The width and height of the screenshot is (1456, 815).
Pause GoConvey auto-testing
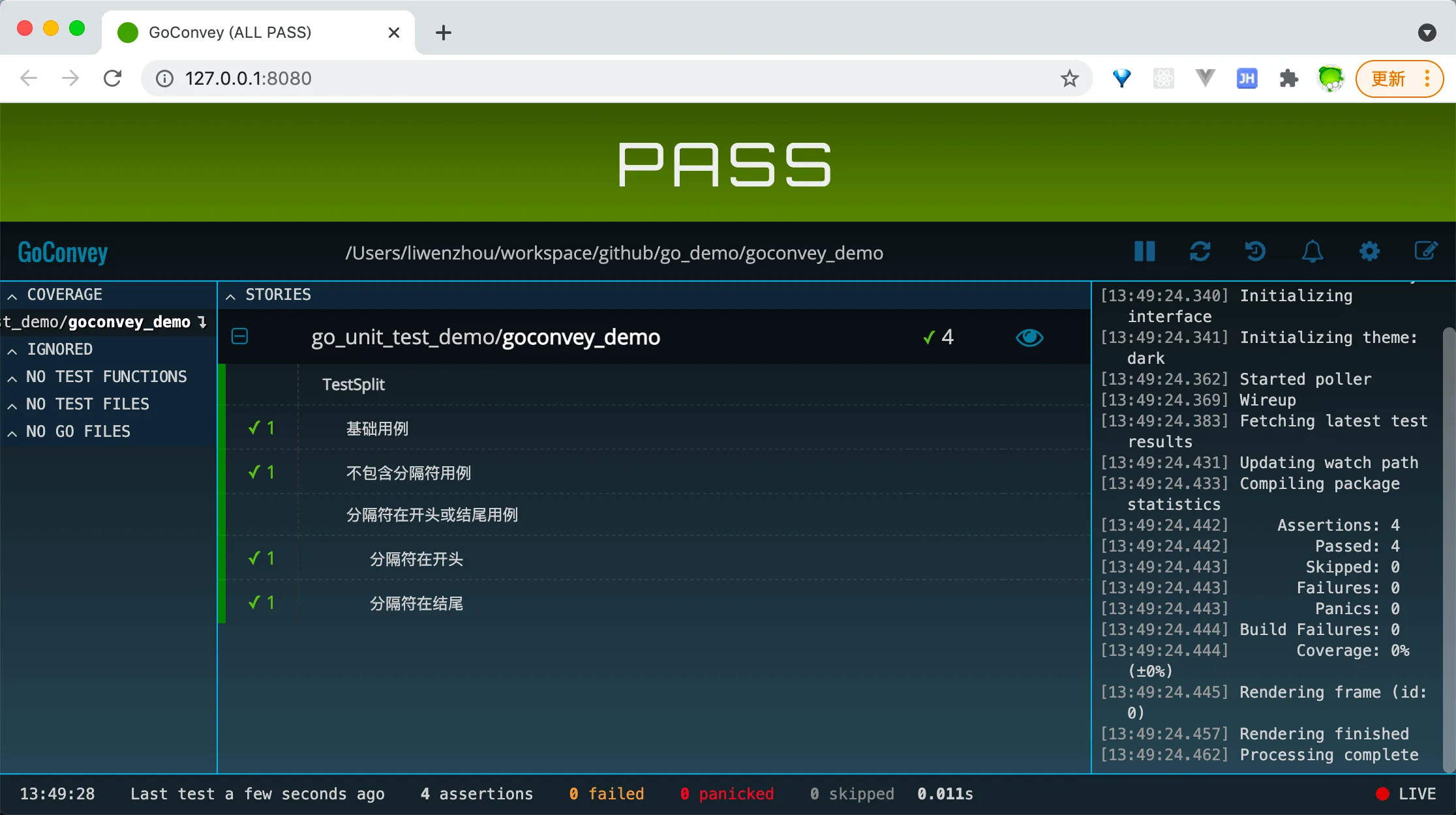1144,252
